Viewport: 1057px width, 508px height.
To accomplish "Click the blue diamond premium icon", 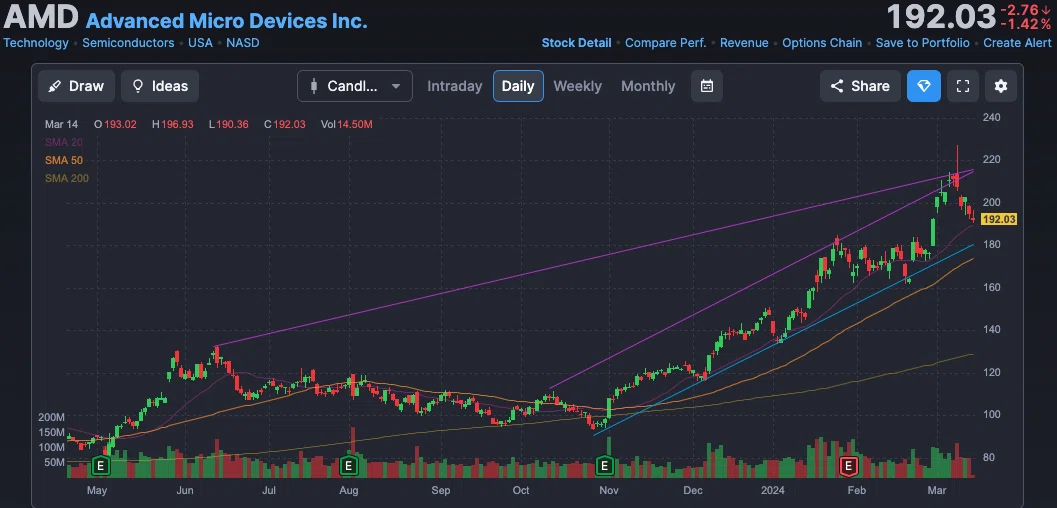I will pyautogui.click(x=924, y=86).
